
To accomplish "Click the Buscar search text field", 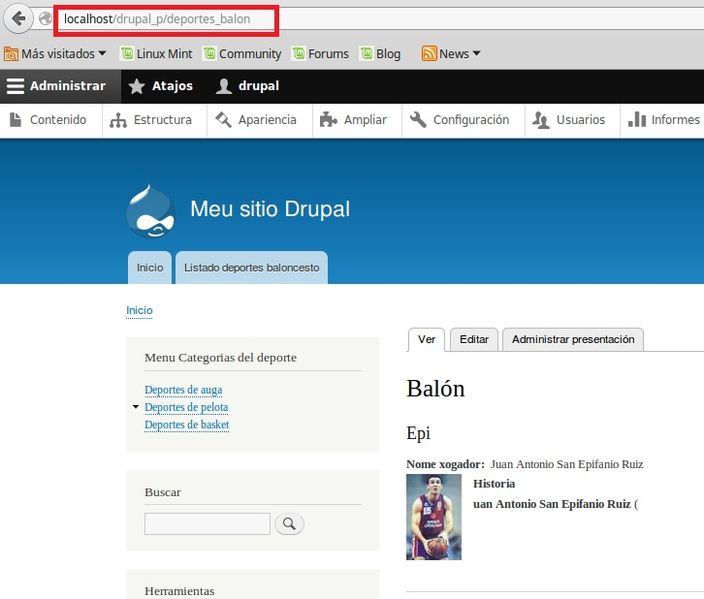I will [207, 524].
